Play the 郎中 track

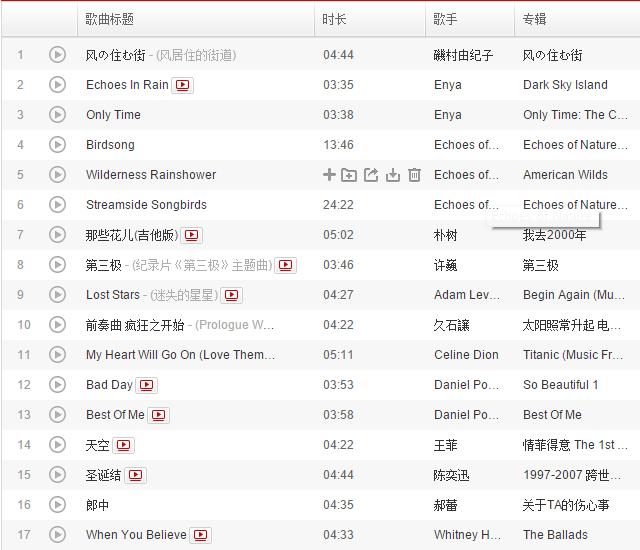pyautogui.click(x=57, y=504)
